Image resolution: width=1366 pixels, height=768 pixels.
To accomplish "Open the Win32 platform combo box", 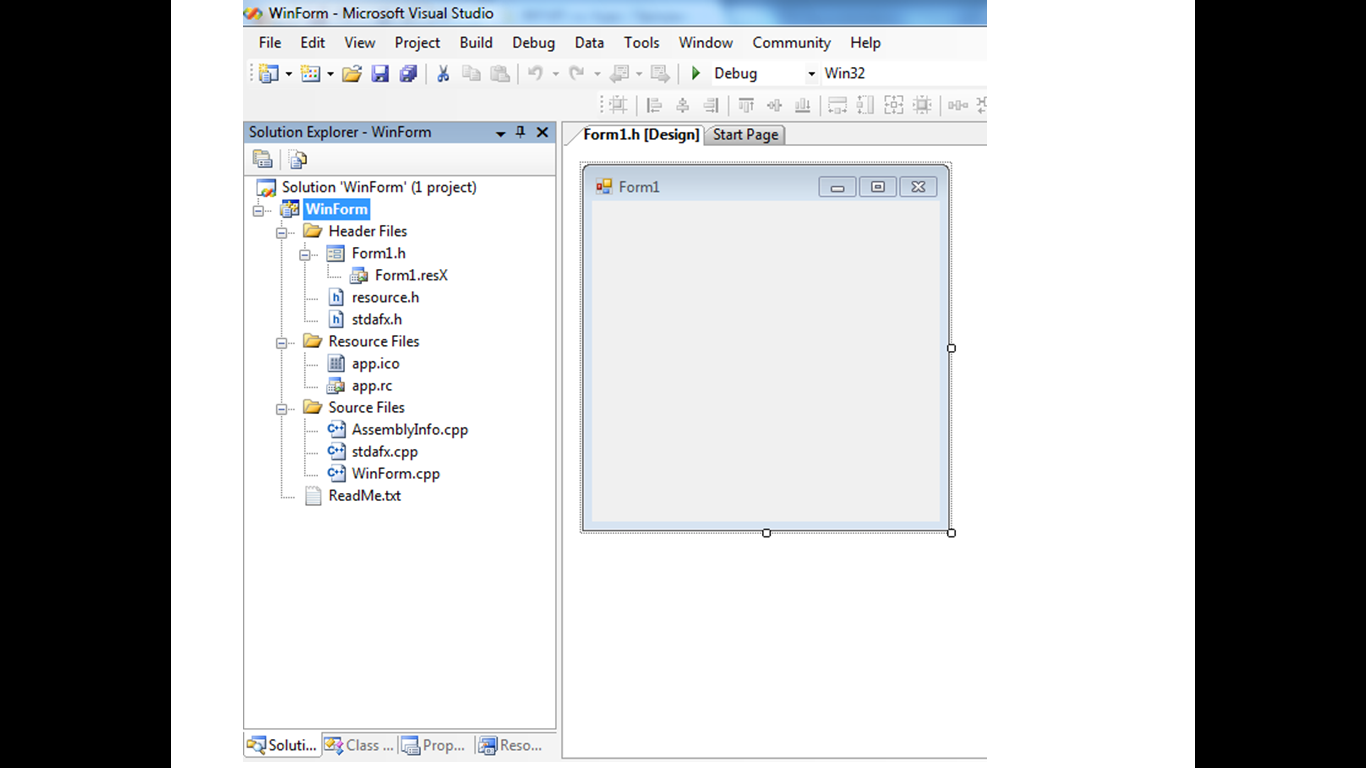I will 905,73.
